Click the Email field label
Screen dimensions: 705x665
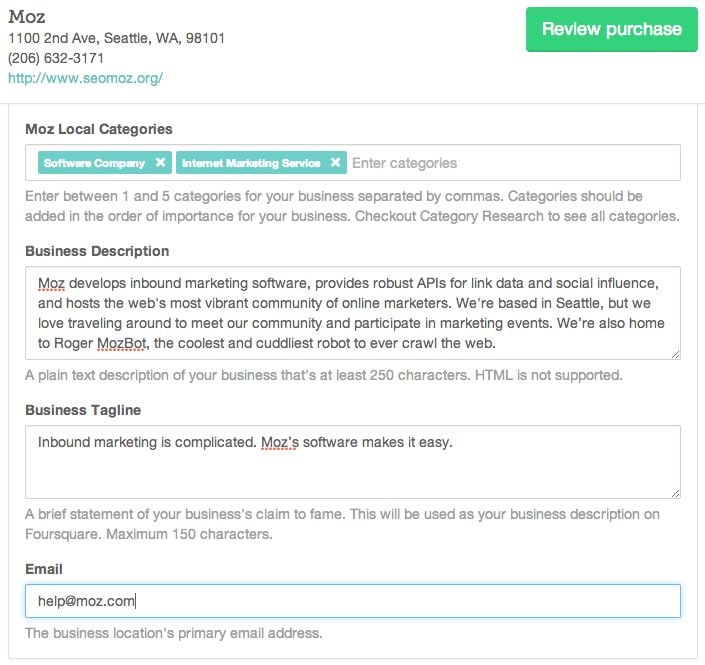44,569
